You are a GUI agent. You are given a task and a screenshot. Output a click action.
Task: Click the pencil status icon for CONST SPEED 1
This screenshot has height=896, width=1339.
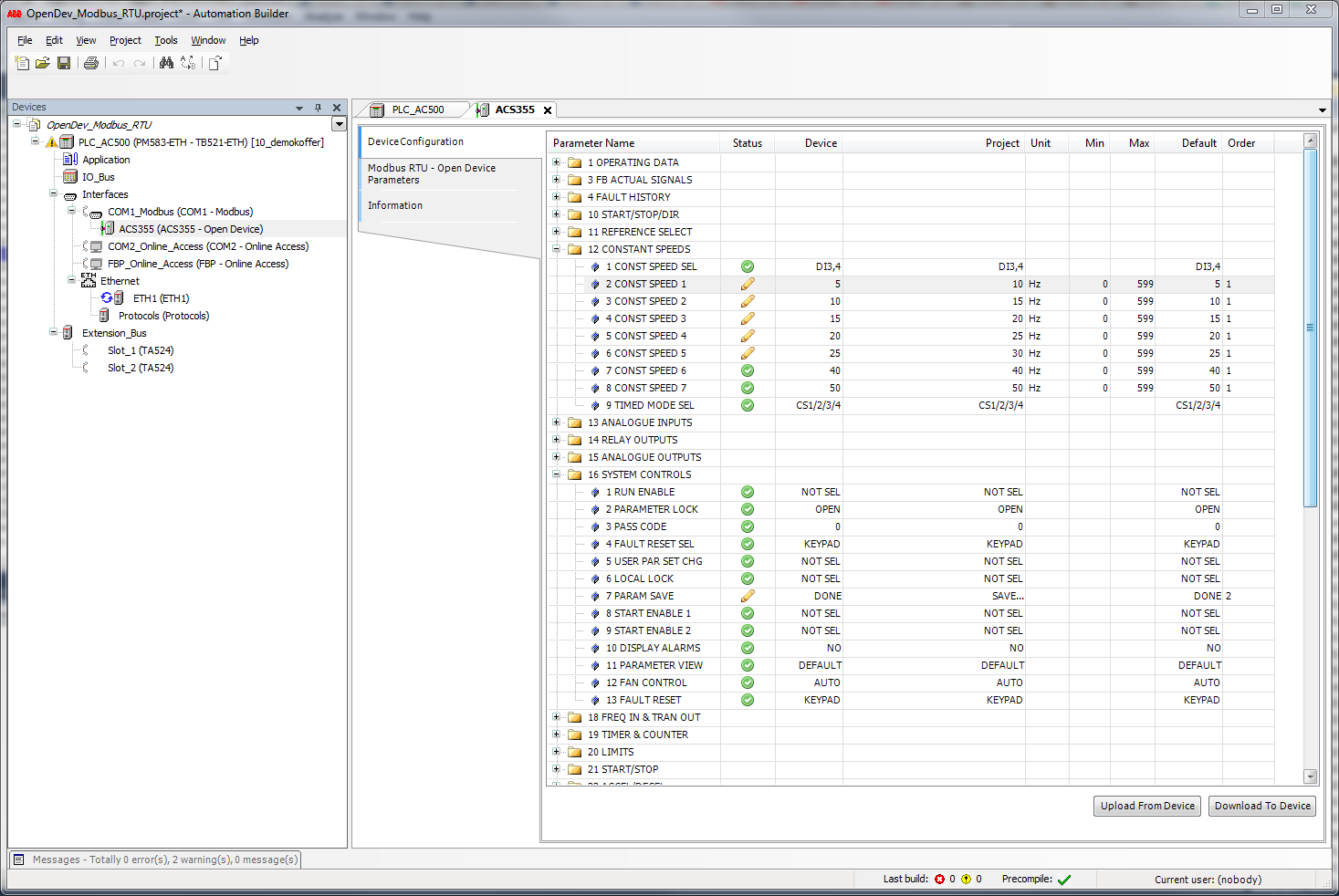click(748, 284)
